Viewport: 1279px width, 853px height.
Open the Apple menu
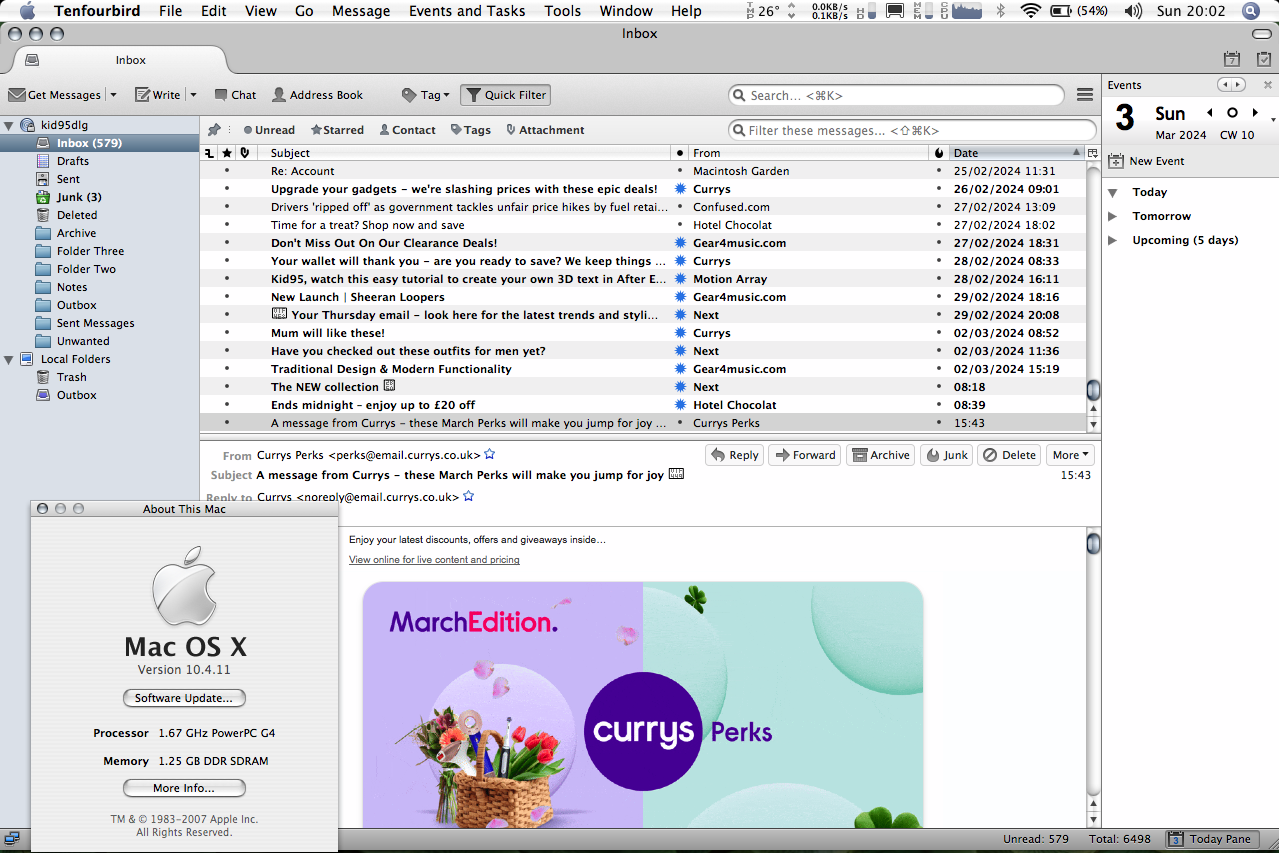(x=27, y=11)
